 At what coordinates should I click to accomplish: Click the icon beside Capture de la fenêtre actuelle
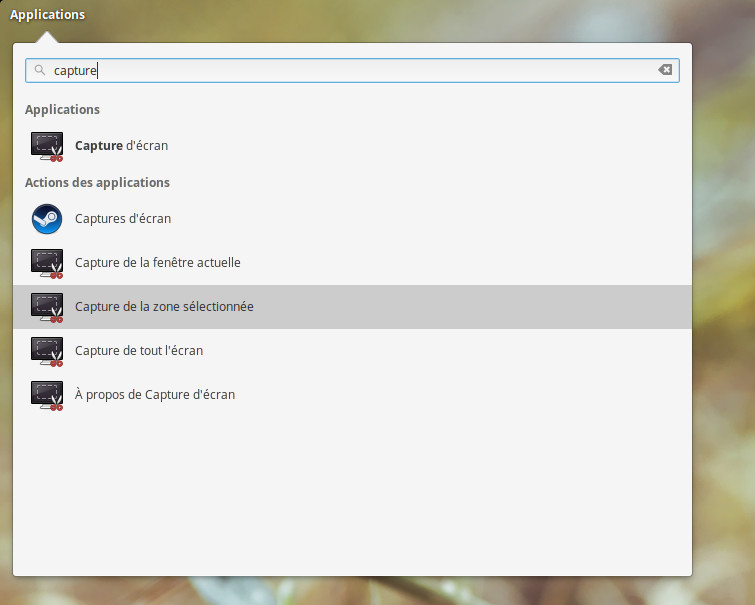pyautogui.click(x=47, y=263)
